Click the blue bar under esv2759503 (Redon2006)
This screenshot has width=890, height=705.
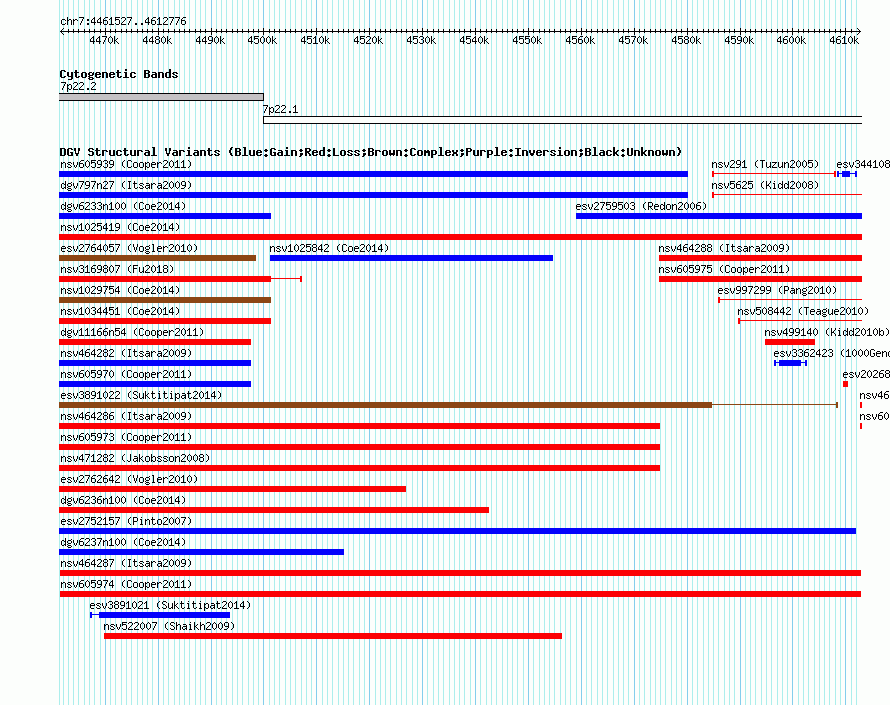[x=719, y=216]
